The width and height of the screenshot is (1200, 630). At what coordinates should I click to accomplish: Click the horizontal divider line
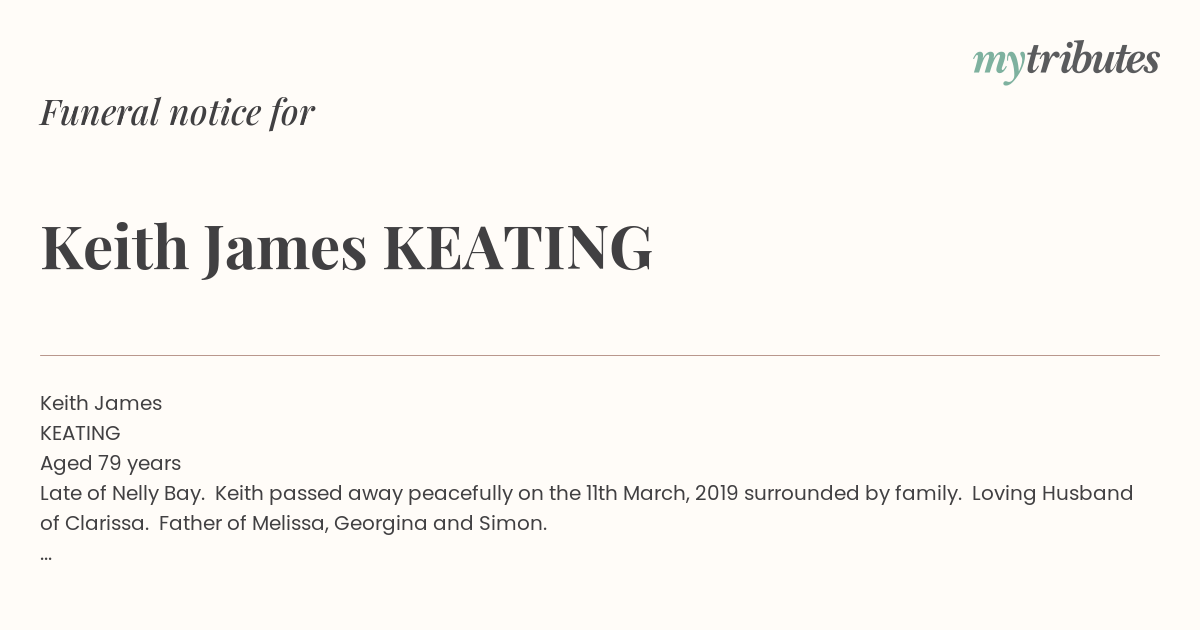[600, 355]
